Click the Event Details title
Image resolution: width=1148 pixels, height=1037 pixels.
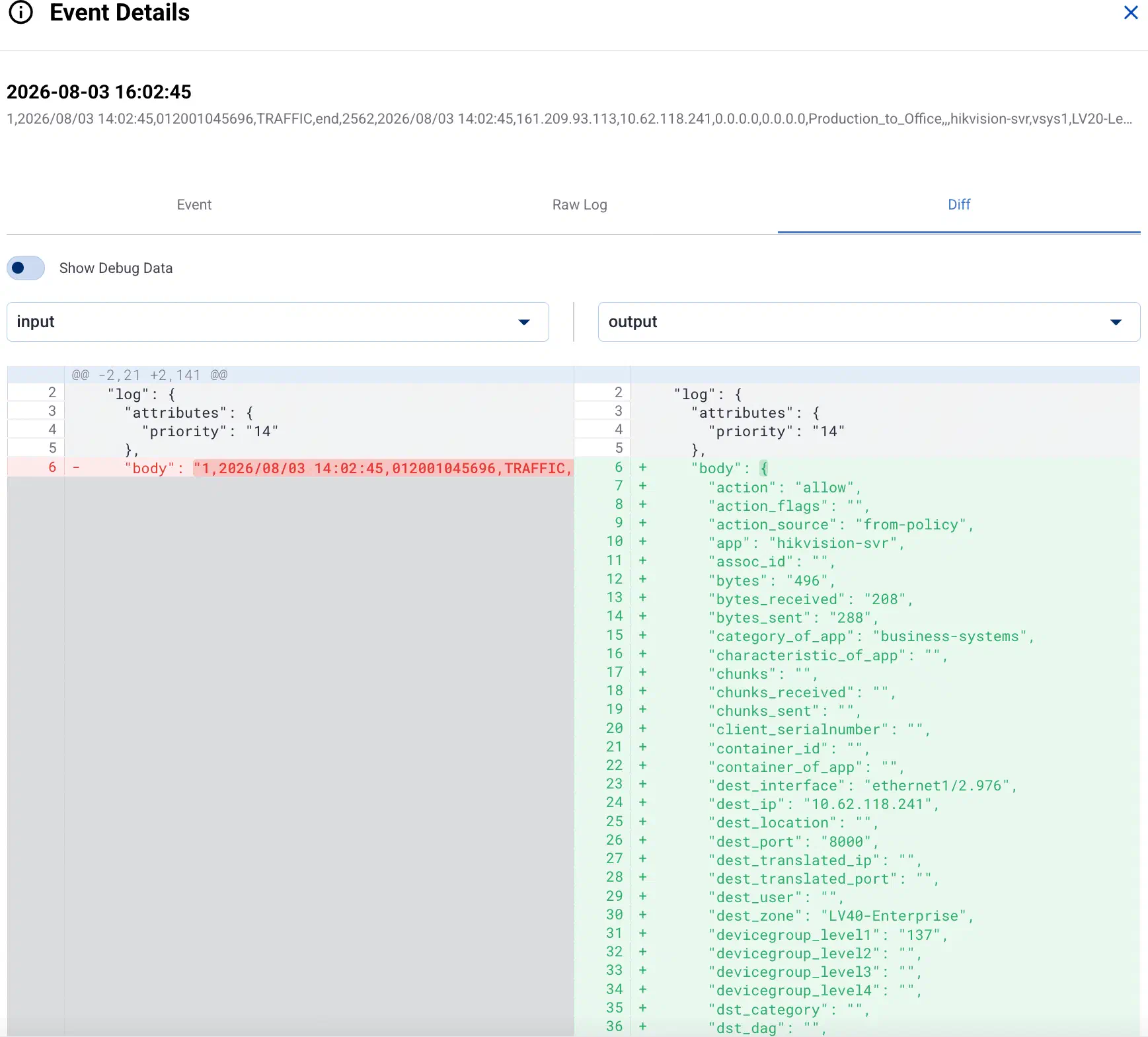[120, 13]
